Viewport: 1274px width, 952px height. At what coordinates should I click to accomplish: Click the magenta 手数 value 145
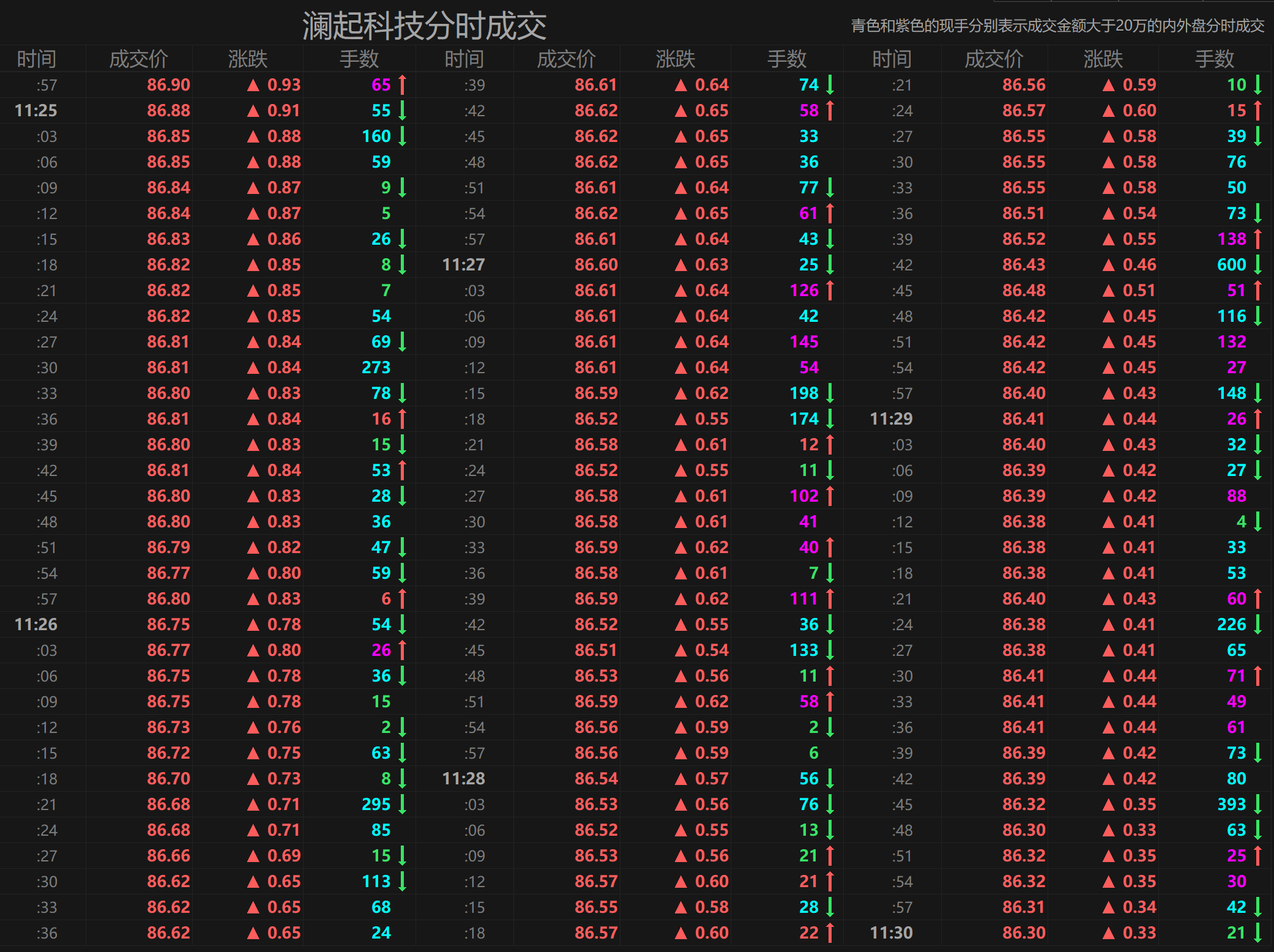pos(804,342)
